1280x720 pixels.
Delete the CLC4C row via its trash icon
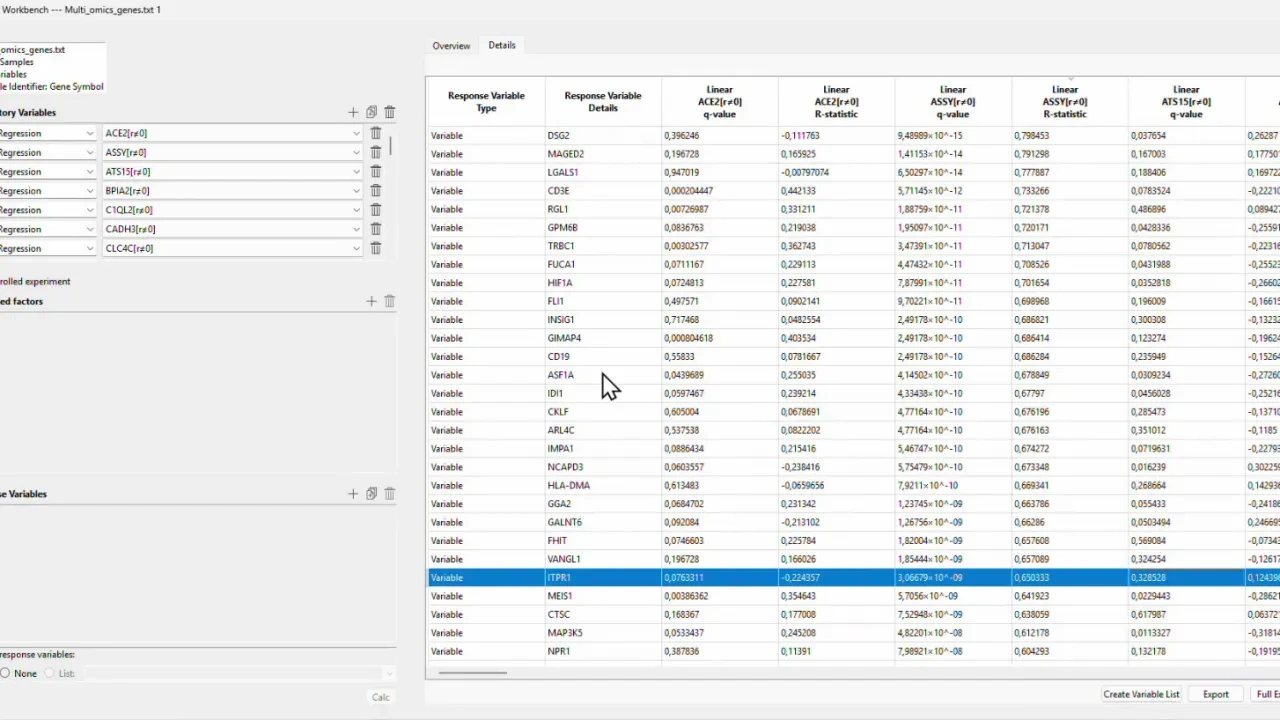click(376, 248)
